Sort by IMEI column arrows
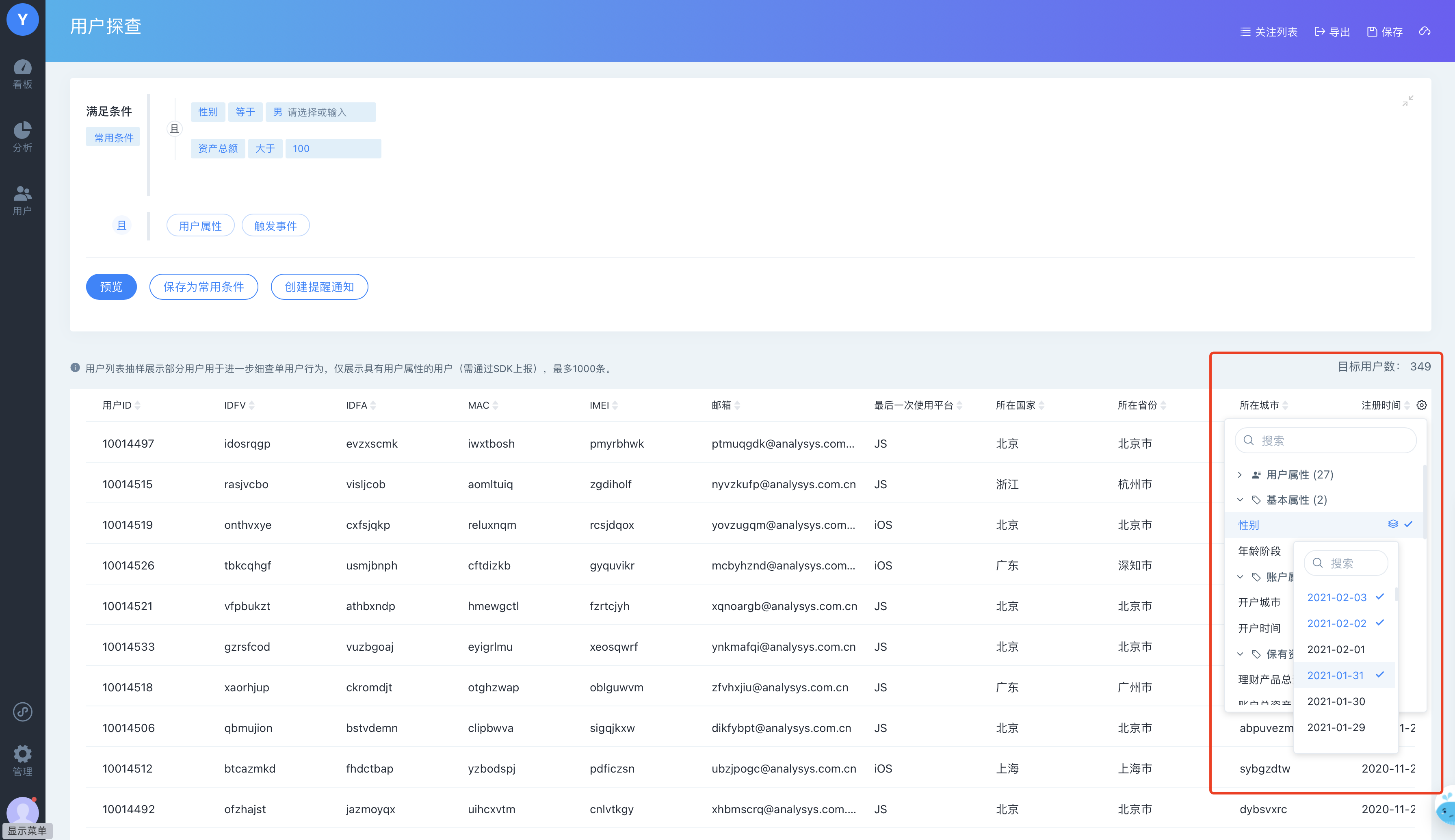Viewport: 1455px width, 840px height. (615, 405)
